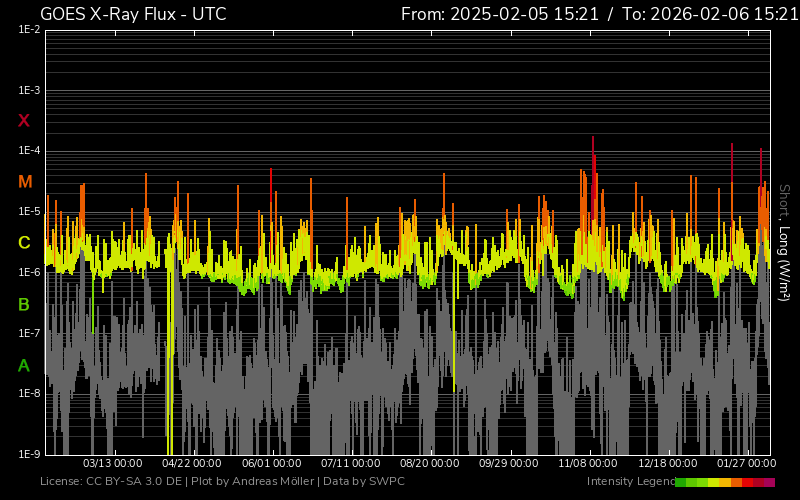Click the 06/01 00:00 x-axis label
This screenshot has height=500, width=800.
point(272,464)
